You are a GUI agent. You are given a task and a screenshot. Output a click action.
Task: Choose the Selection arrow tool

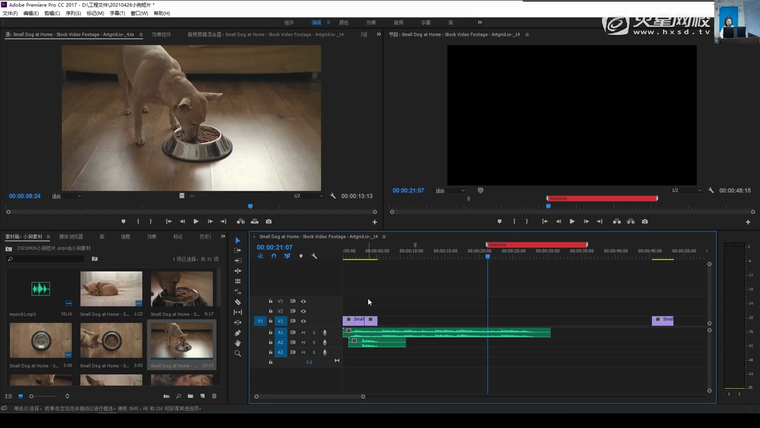238,240
